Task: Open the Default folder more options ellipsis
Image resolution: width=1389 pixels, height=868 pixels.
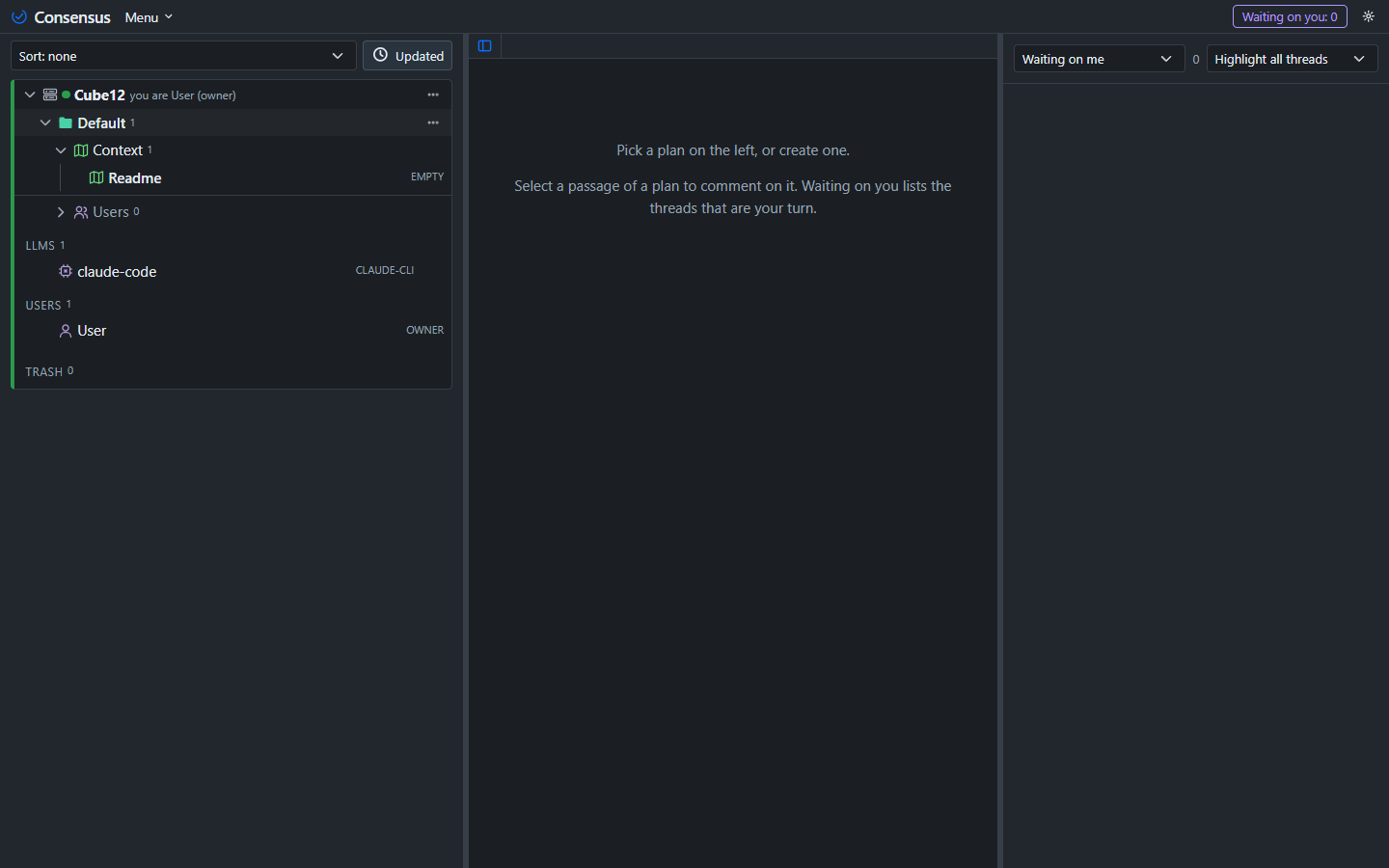Action: point(433,122)
